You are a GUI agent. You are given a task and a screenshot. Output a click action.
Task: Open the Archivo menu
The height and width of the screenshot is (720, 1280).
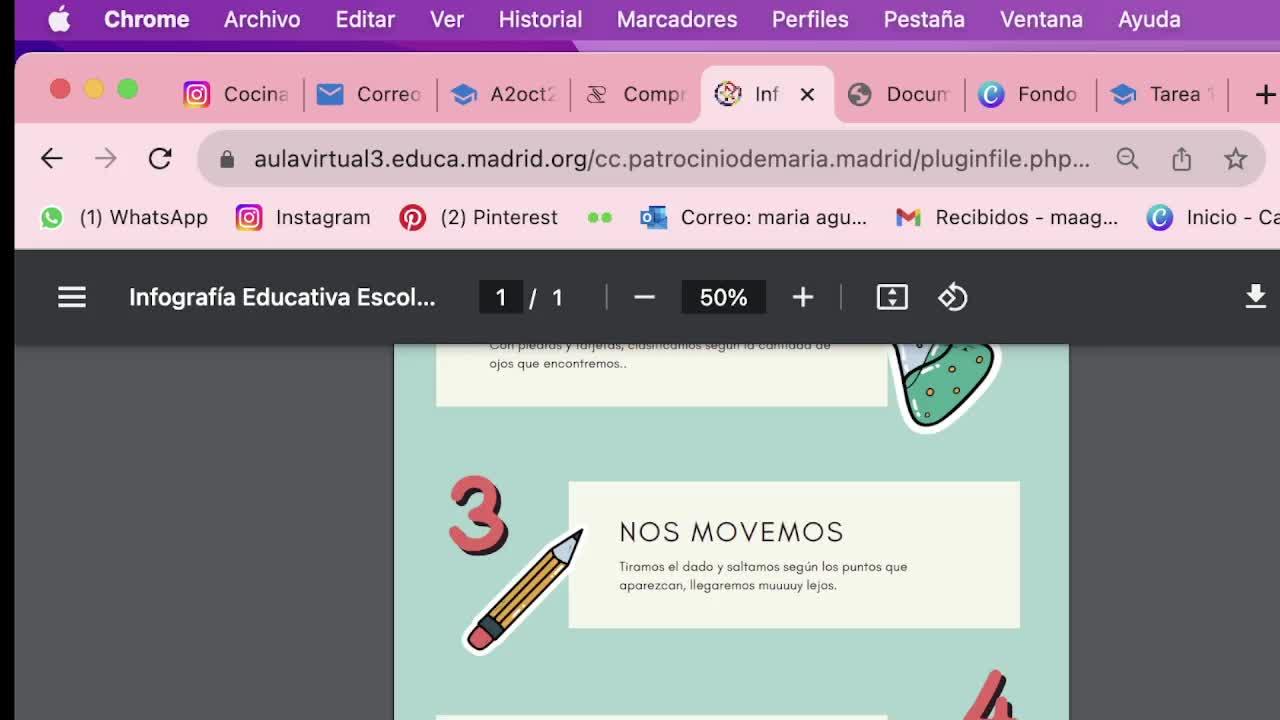point(262,19)
